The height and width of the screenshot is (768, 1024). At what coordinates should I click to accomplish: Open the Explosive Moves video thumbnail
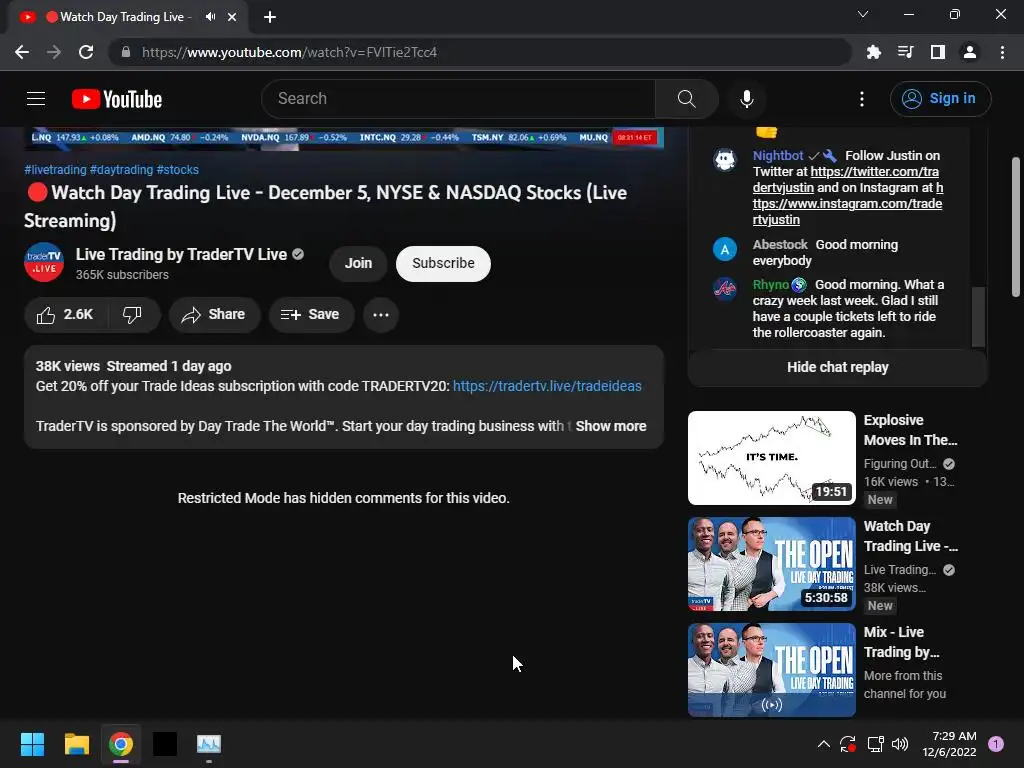coord(771,458)
